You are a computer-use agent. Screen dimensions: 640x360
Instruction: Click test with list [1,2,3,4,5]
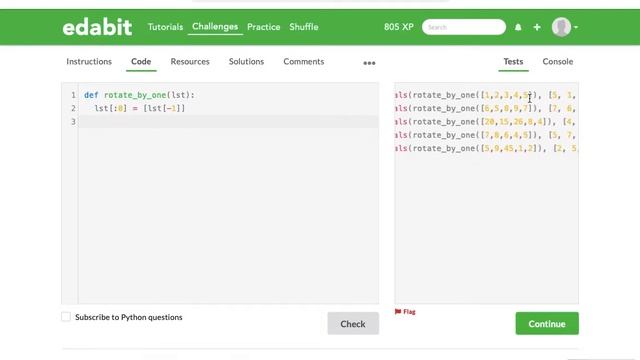(x=486, y=95)
